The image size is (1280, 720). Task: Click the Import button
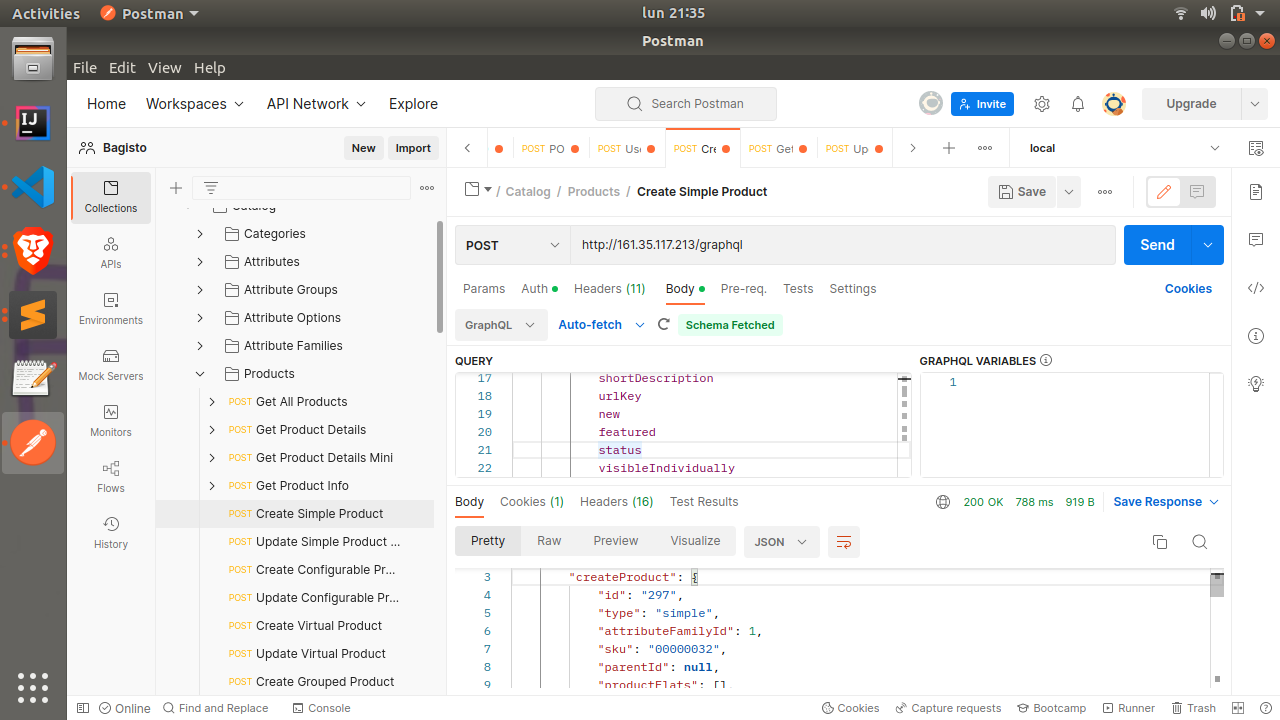tap(413, 148)
